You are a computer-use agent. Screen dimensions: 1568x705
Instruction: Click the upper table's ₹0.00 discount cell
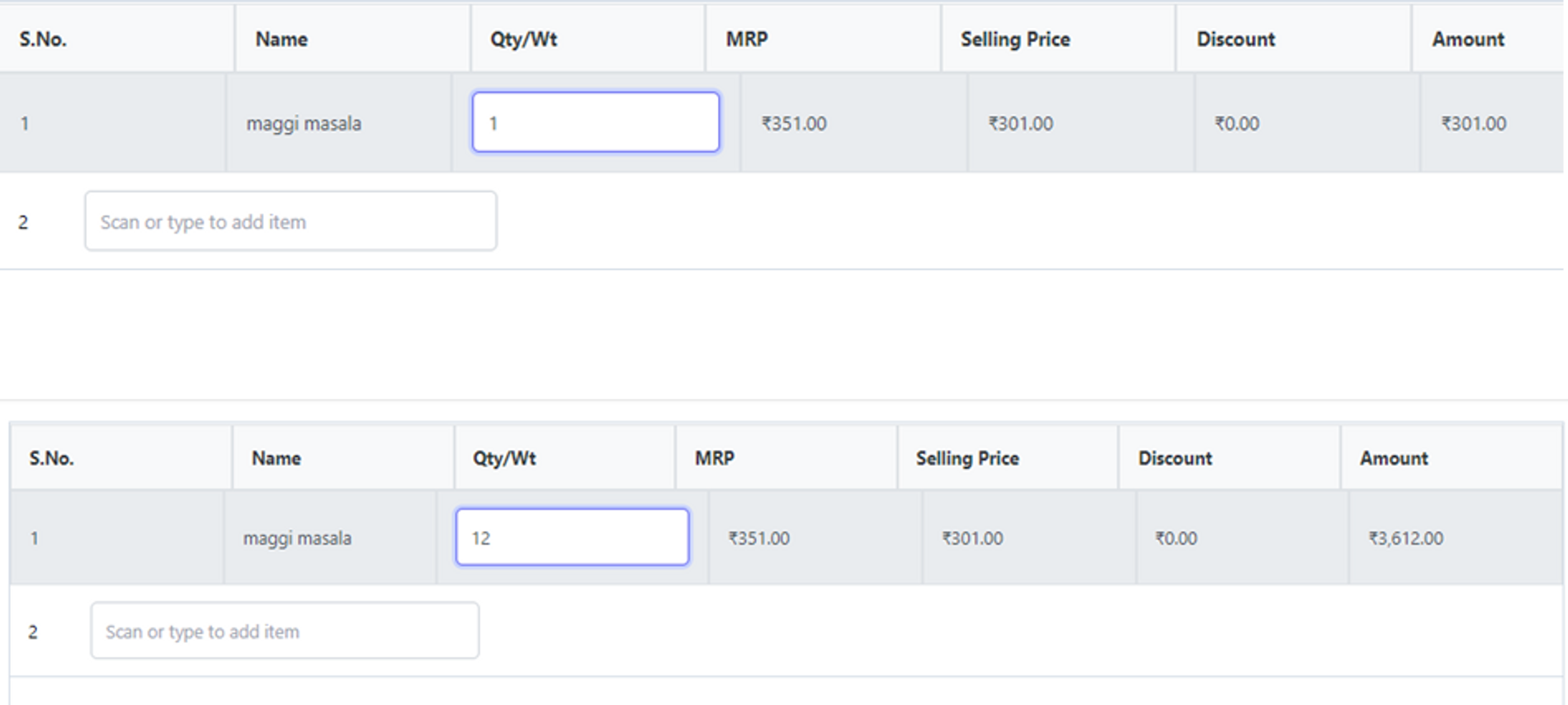(x=1236, y=124)
